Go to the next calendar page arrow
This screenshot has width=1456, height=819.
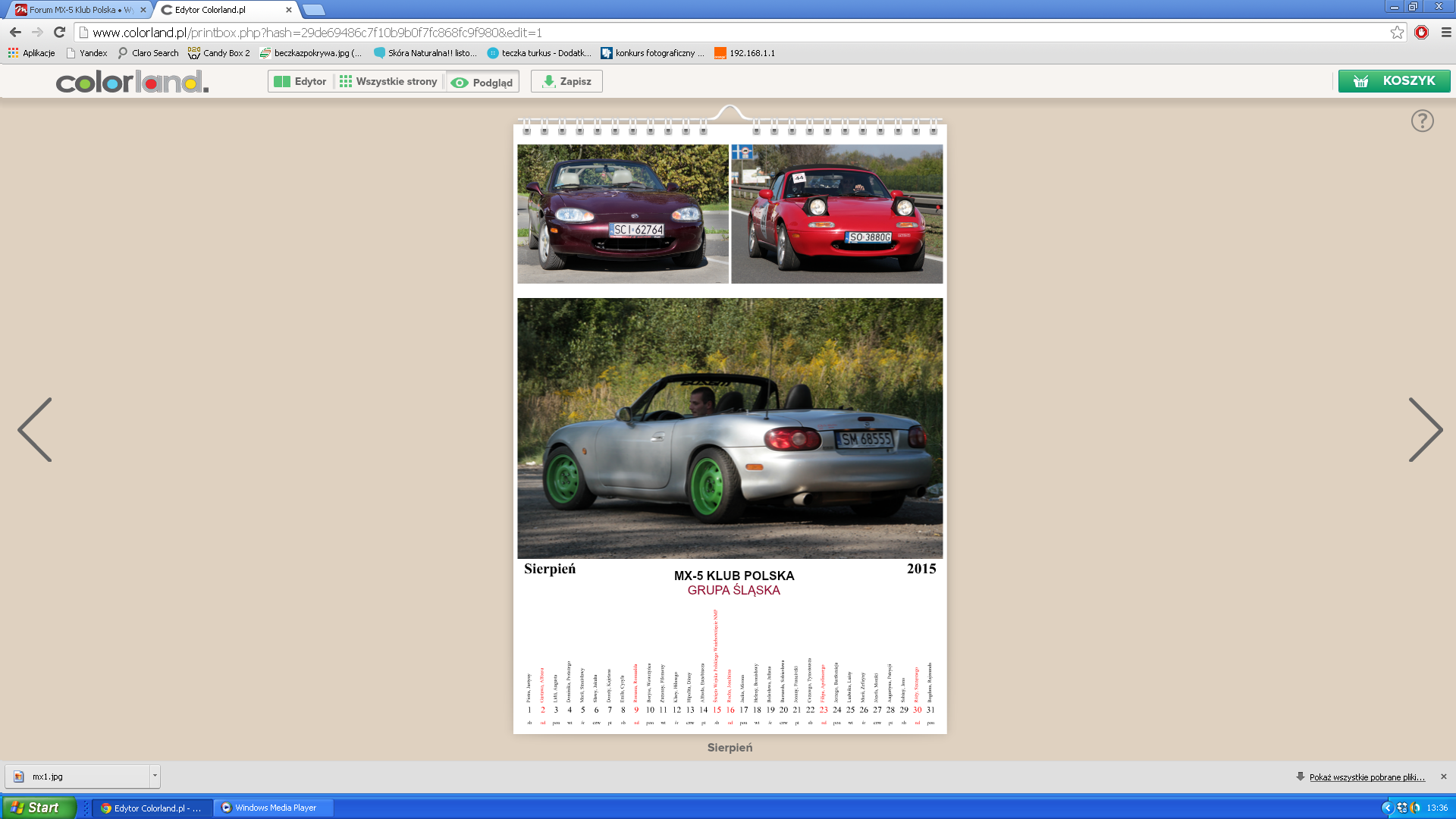1426,429
